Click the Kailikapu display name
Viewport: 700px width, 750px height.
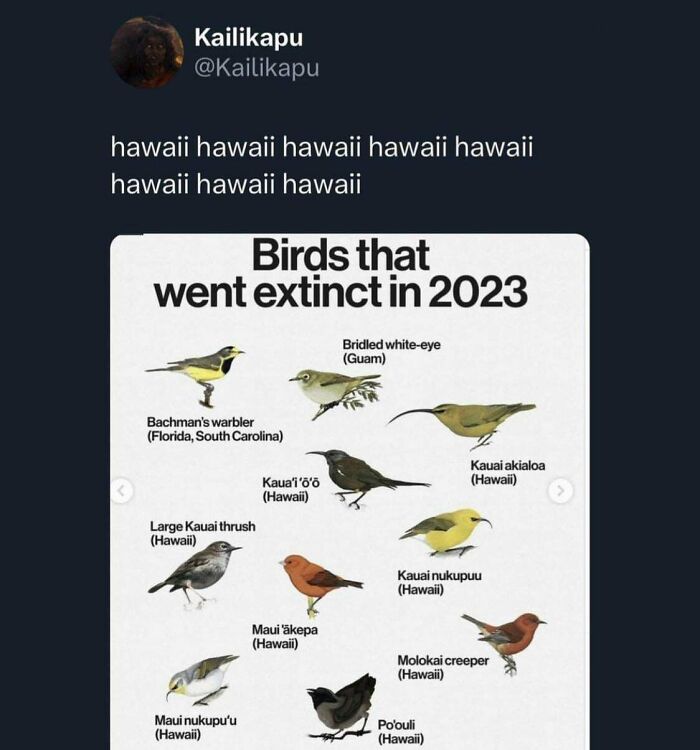[x=248, y=38]
